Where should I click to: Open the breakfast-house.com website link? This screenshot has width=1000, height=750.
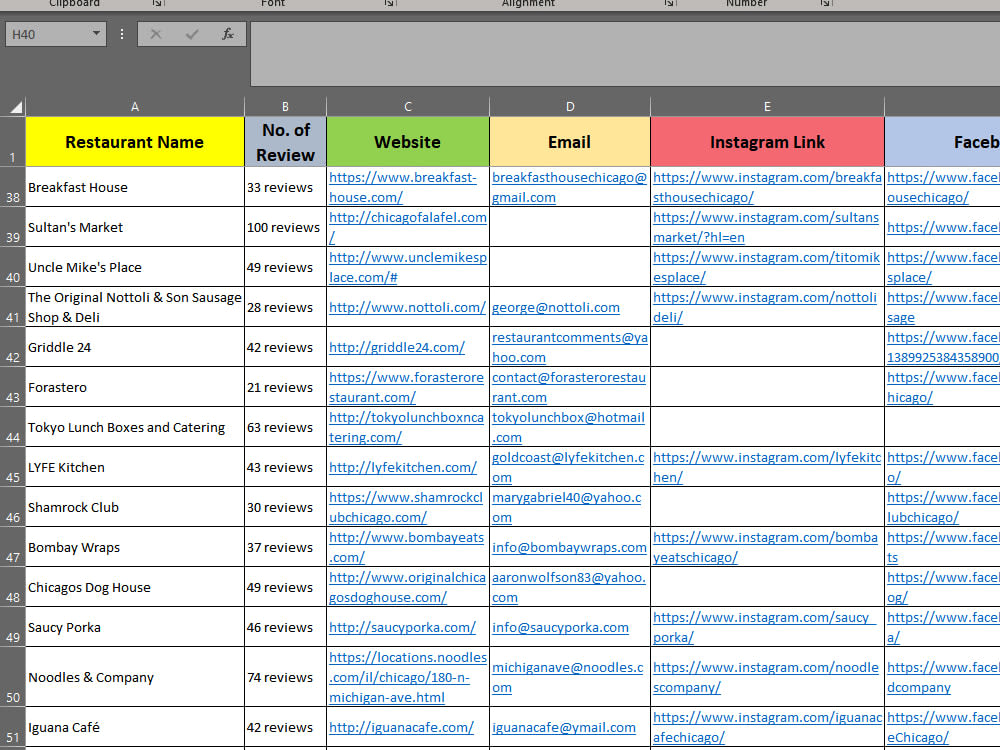403,187
